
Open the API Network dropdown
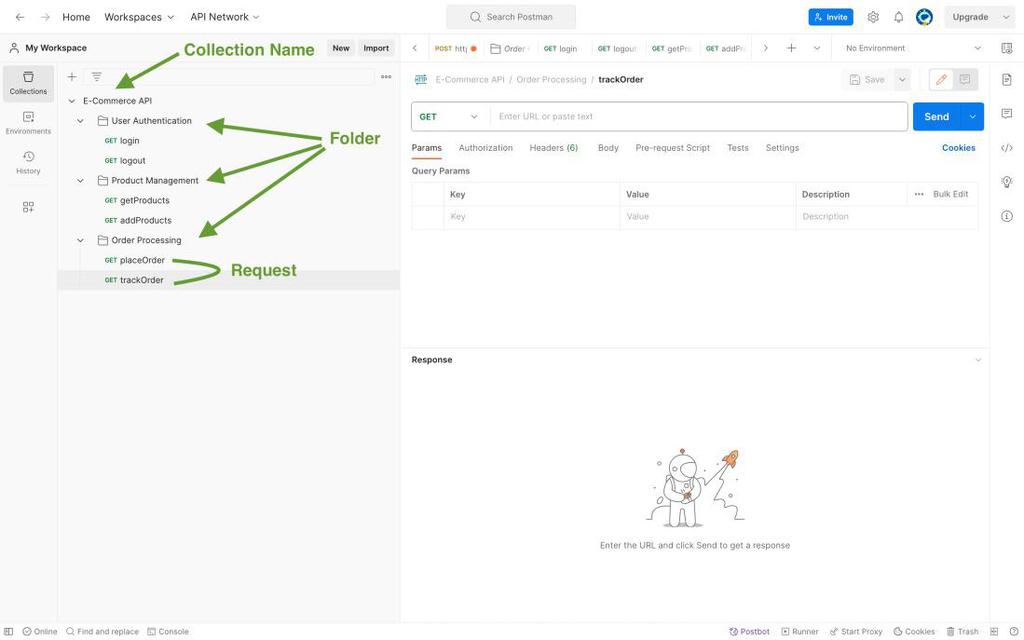tap(225, 17)
